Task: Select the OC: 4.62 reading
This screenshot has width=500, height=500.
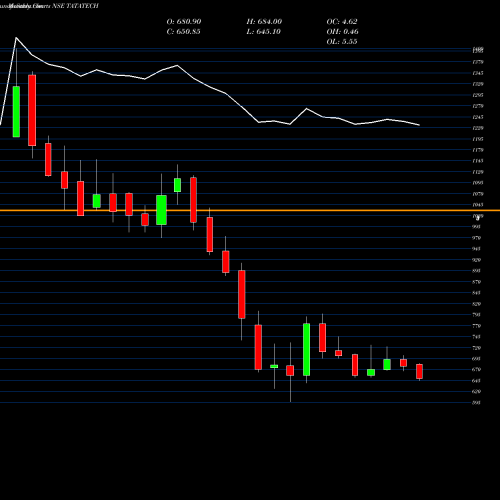Action: [342, 22]
